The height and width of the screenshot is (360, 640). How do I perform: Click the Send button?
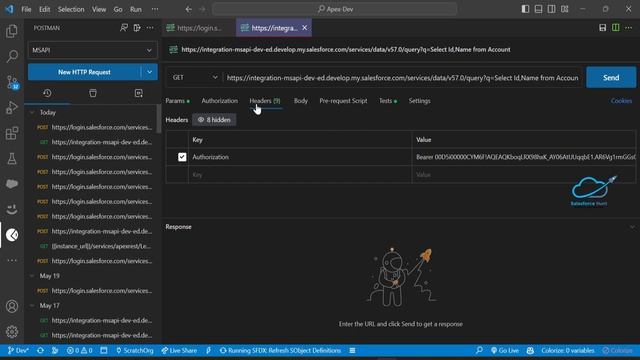[x=611, y=78]
